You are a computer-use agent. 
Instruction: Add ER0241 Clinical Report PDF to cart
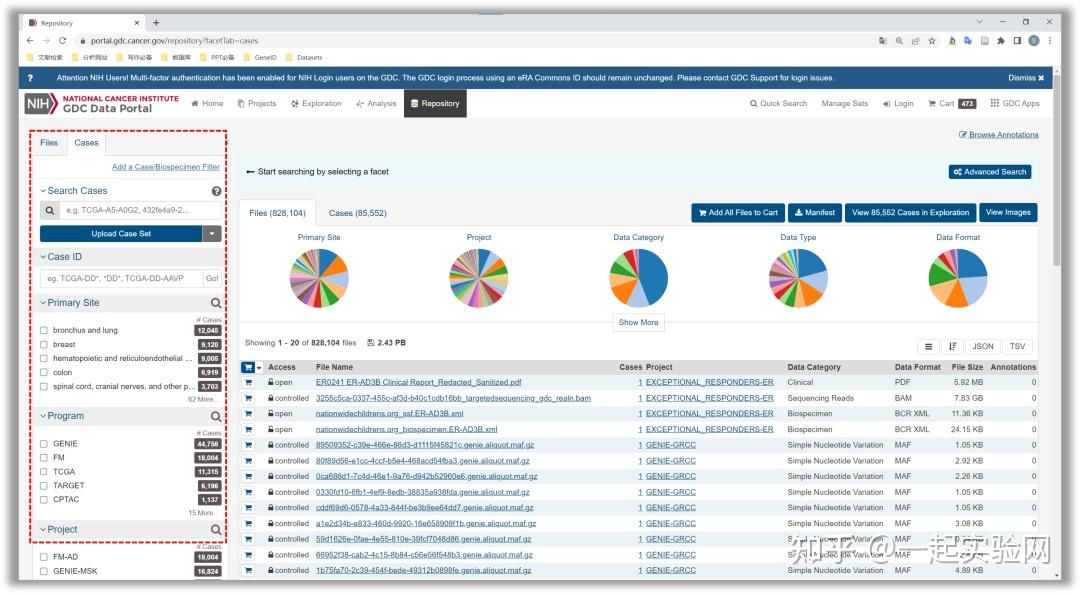(248, 382)
